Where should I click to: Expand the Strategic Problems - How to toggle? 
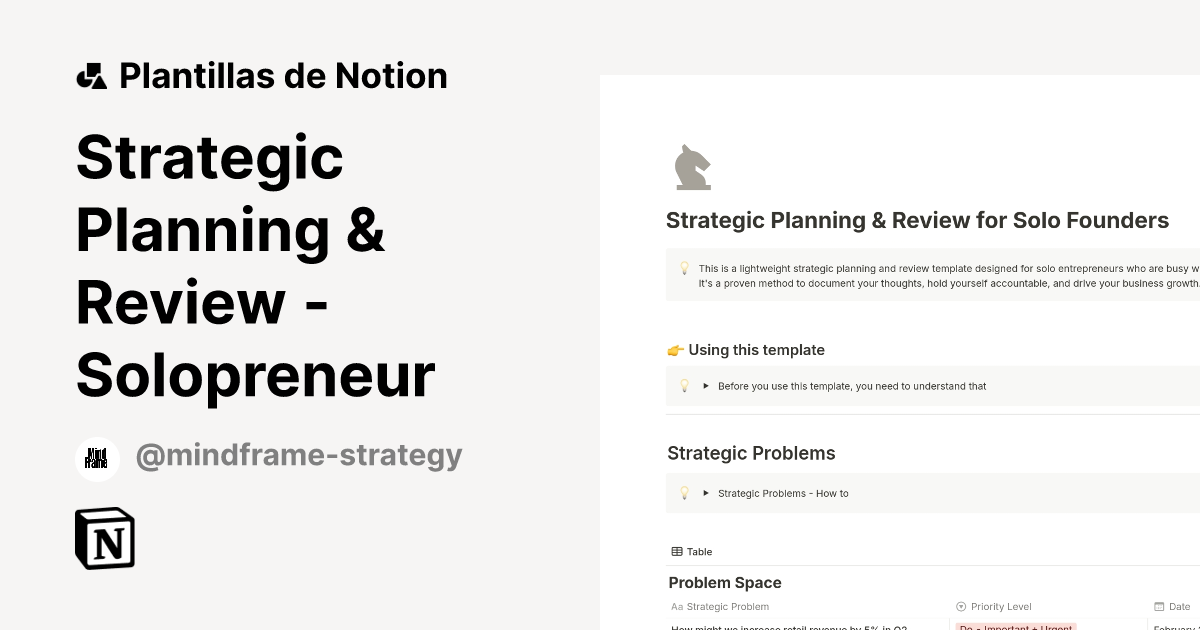click(x=706, y=493)
